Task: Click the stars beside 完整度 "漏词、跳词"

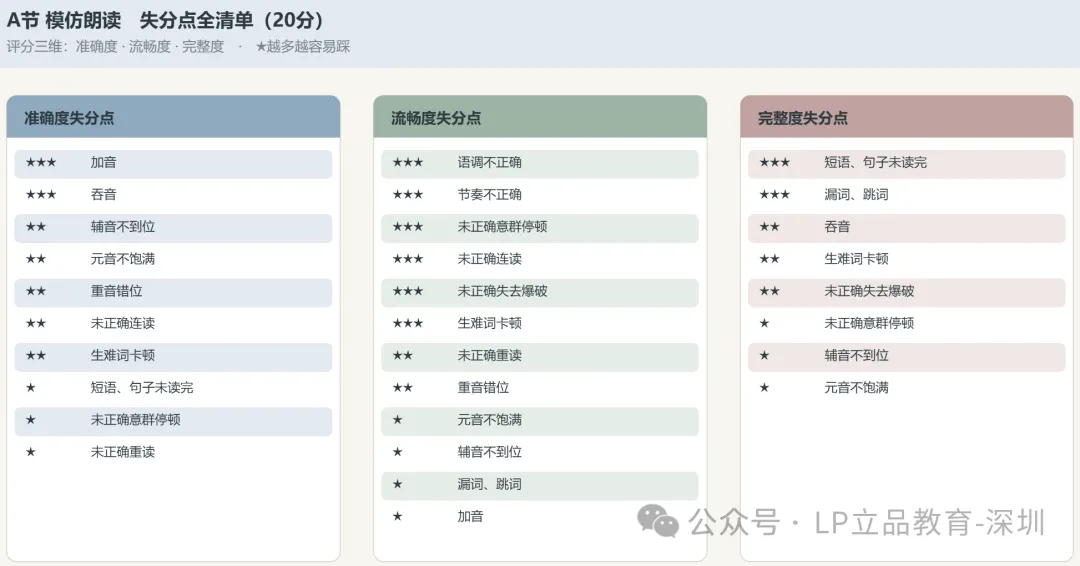Action: tap(774, 195)
